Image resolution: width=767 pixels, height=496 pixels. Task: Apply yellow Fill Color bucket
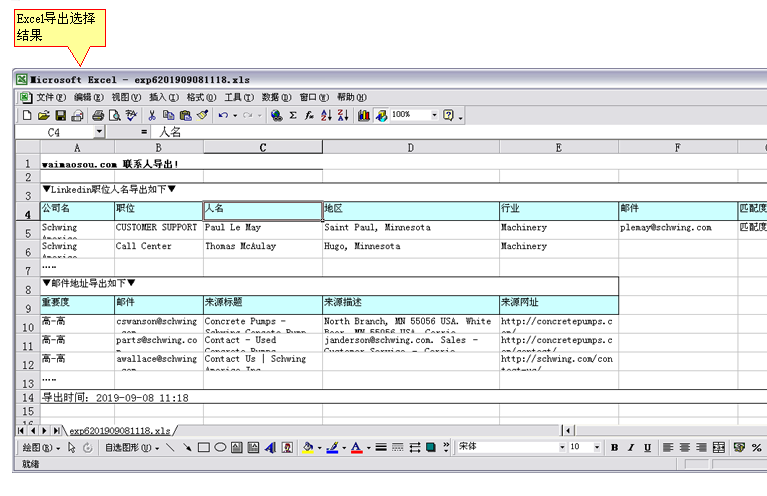(308, 448)
